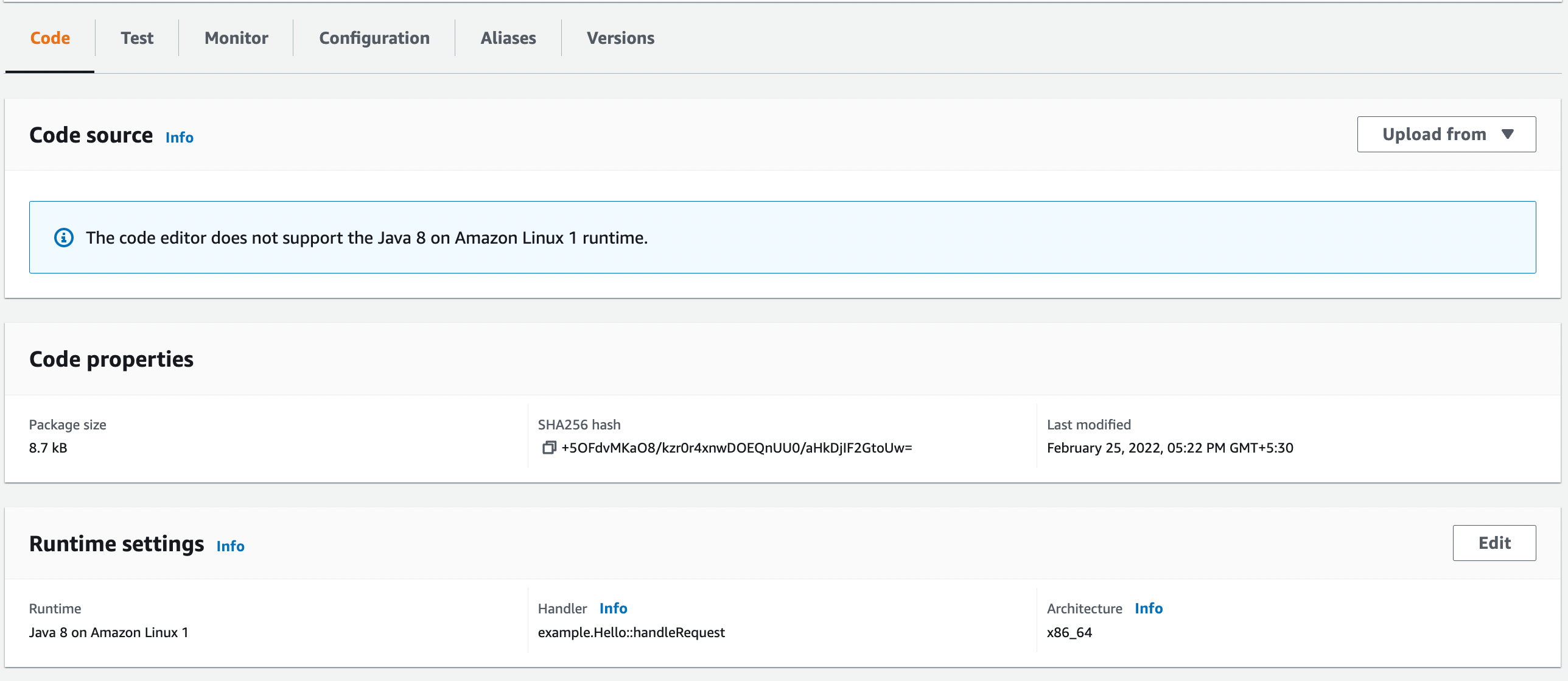The image size is (1568, 681).
Task: Edit the Runtime settings
Action: (1494, 543)
